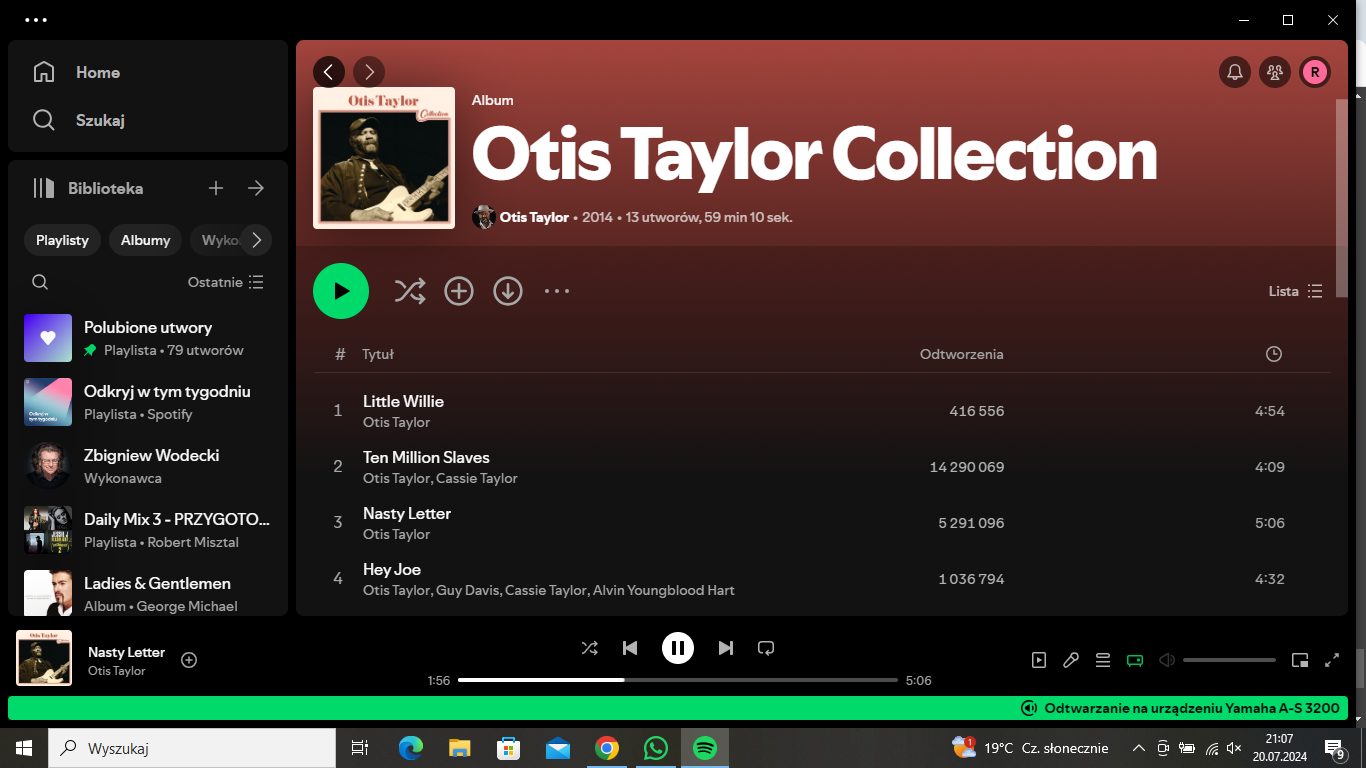This screenshot has height=768, width=1366.
Task: Open Otis Taylor artist link in header
Action: tap(534, 217)
